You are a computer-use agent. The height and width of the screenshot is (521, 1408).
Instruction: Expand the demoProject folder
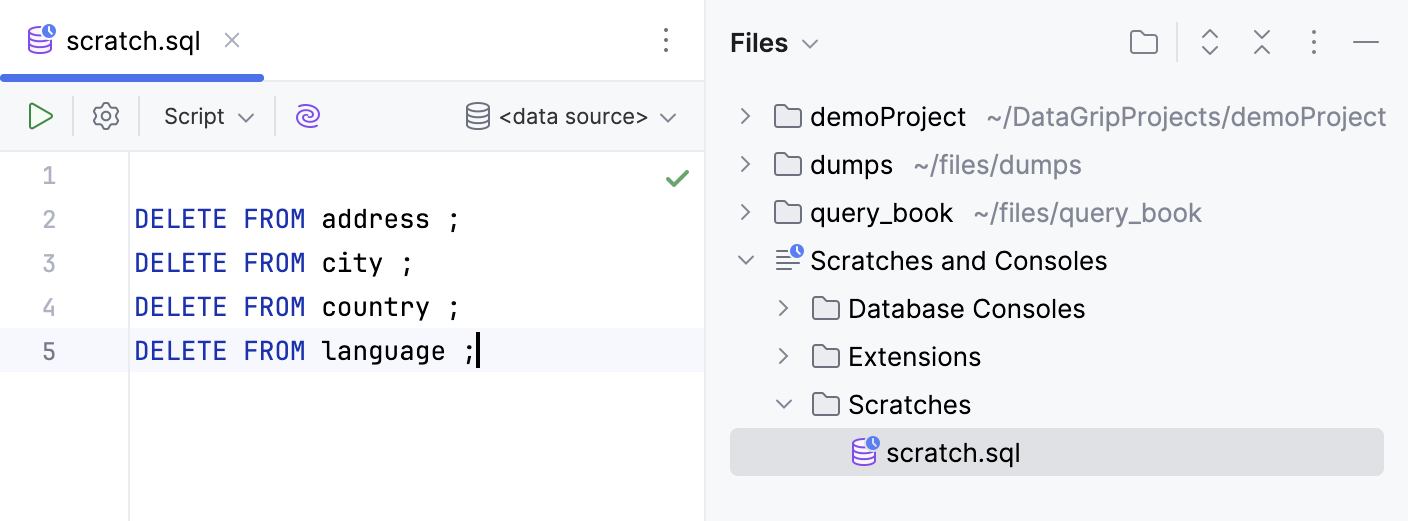click(745, 117)
